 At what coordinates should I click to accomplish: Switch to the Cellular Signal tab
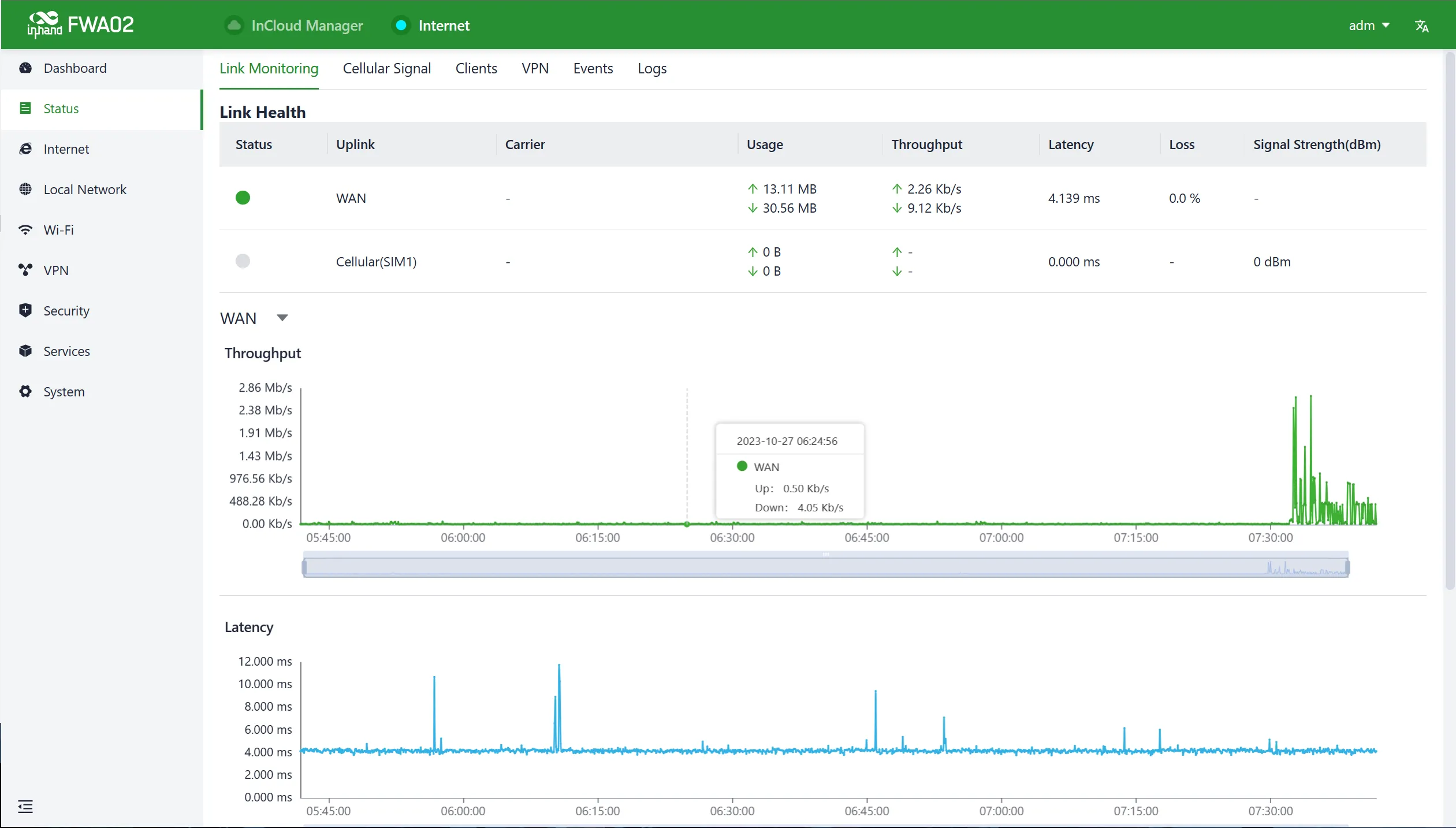[x=387, y=68]
